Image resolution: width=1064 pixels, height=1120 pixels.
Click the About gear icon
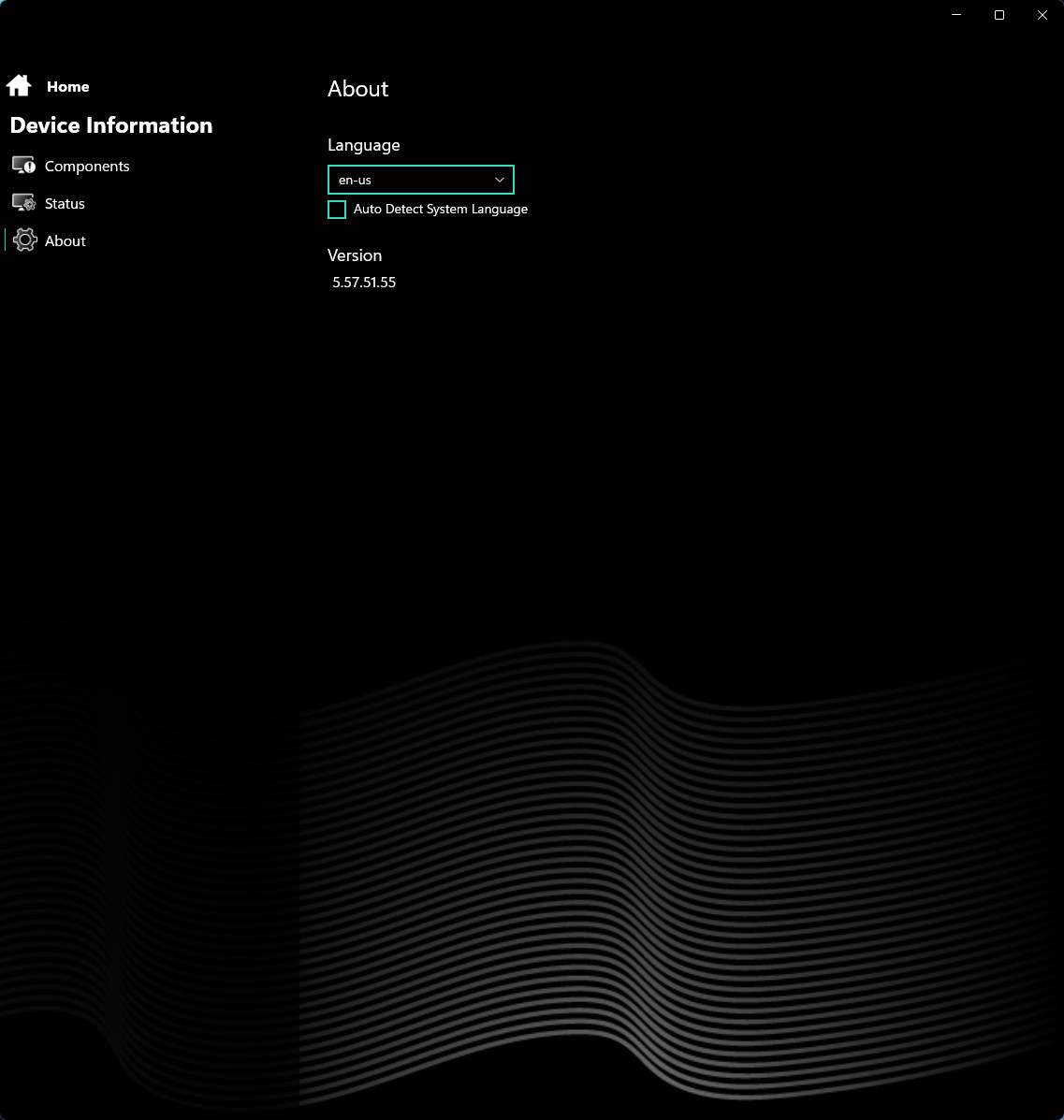(25, 240)
